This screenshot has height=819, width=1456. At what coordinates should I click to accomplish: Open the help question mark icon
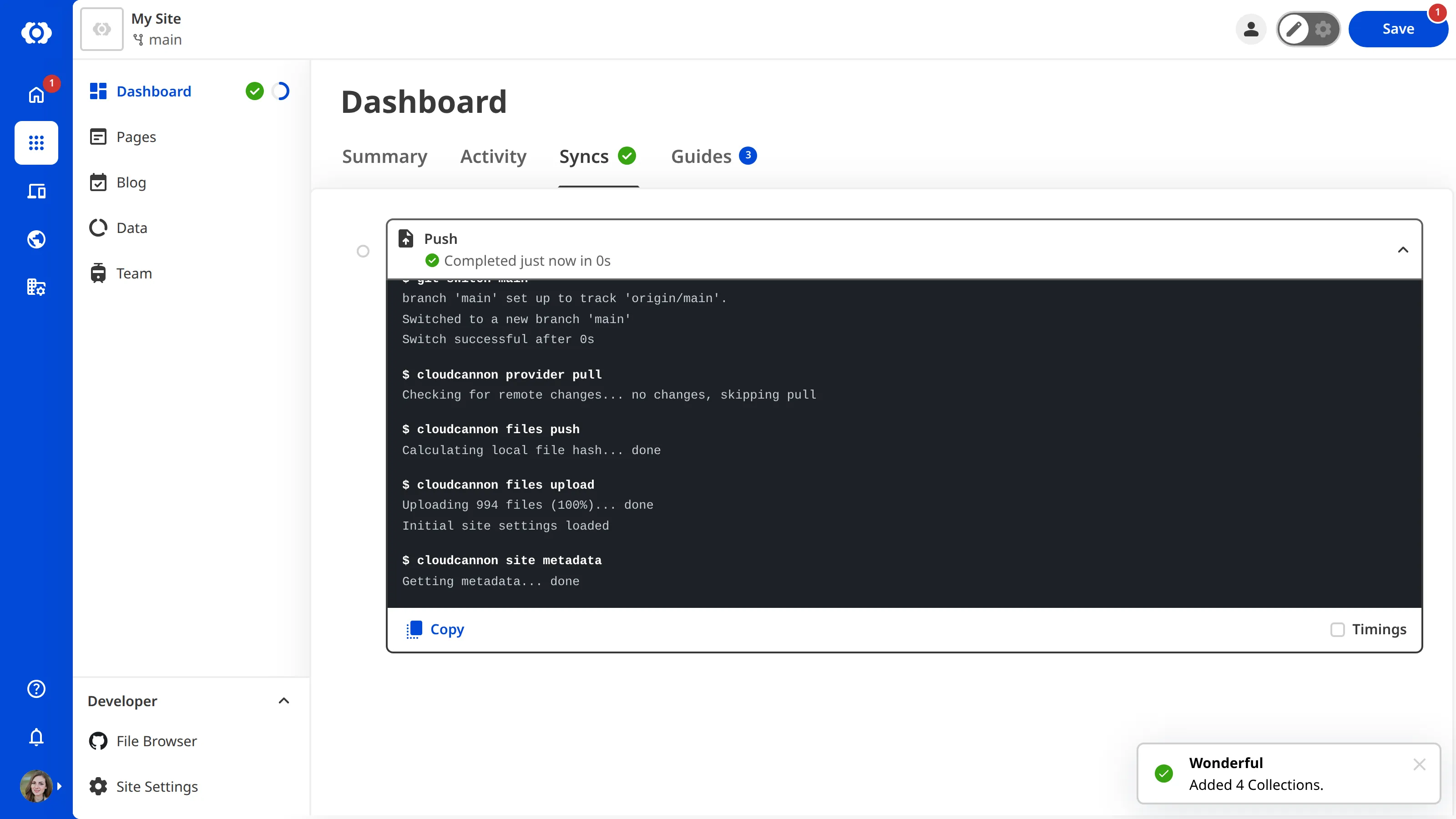[36, 688]
